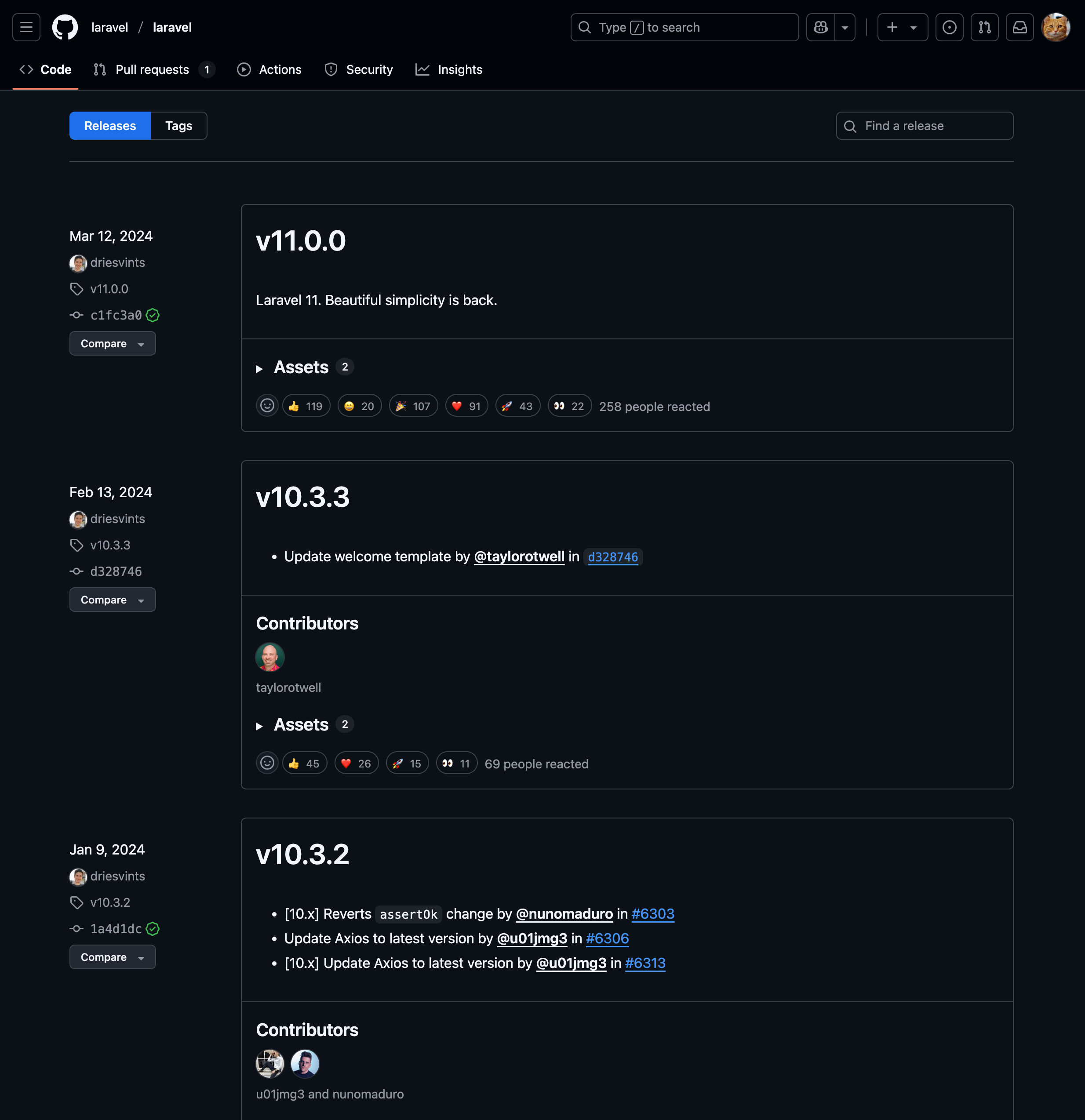Screen dimensions: 1085x1120
Task: Open the pull requests icon in the header
Action: 984,27
